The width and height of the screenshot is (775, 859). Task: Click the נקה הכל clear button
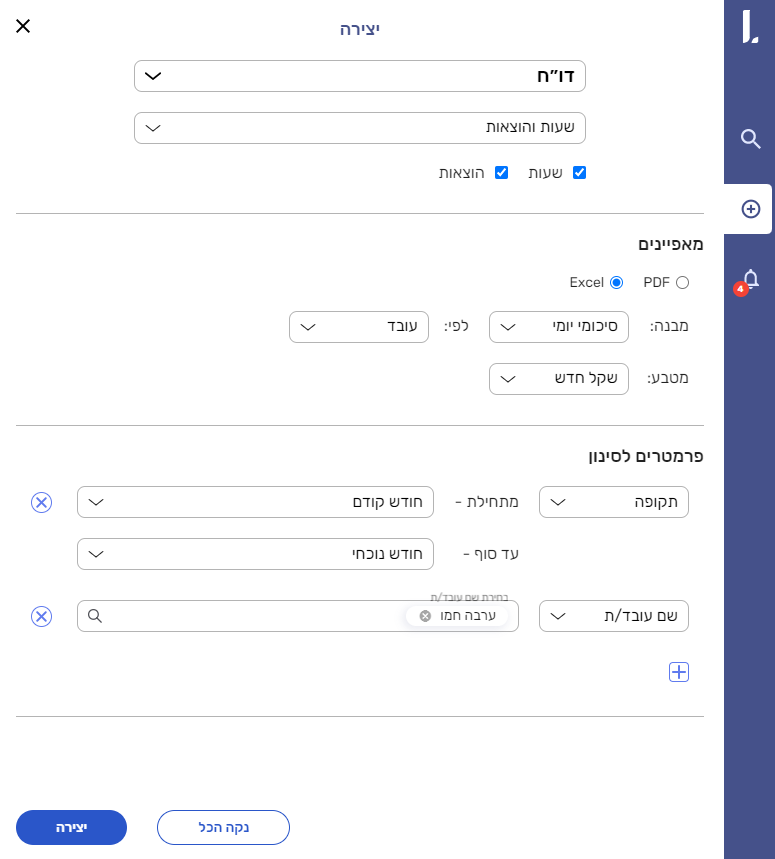[223, 828]
